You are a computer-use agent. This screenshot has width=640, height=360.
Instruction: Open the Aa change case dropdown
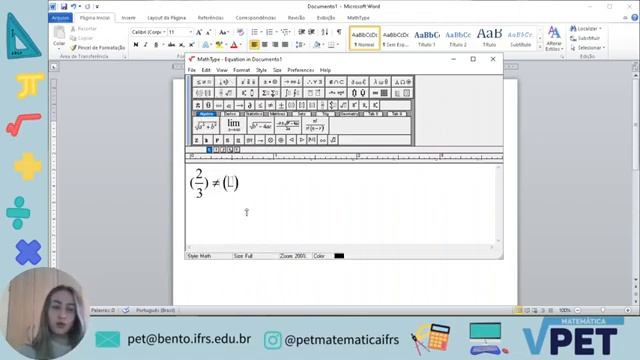pos(224,32)
